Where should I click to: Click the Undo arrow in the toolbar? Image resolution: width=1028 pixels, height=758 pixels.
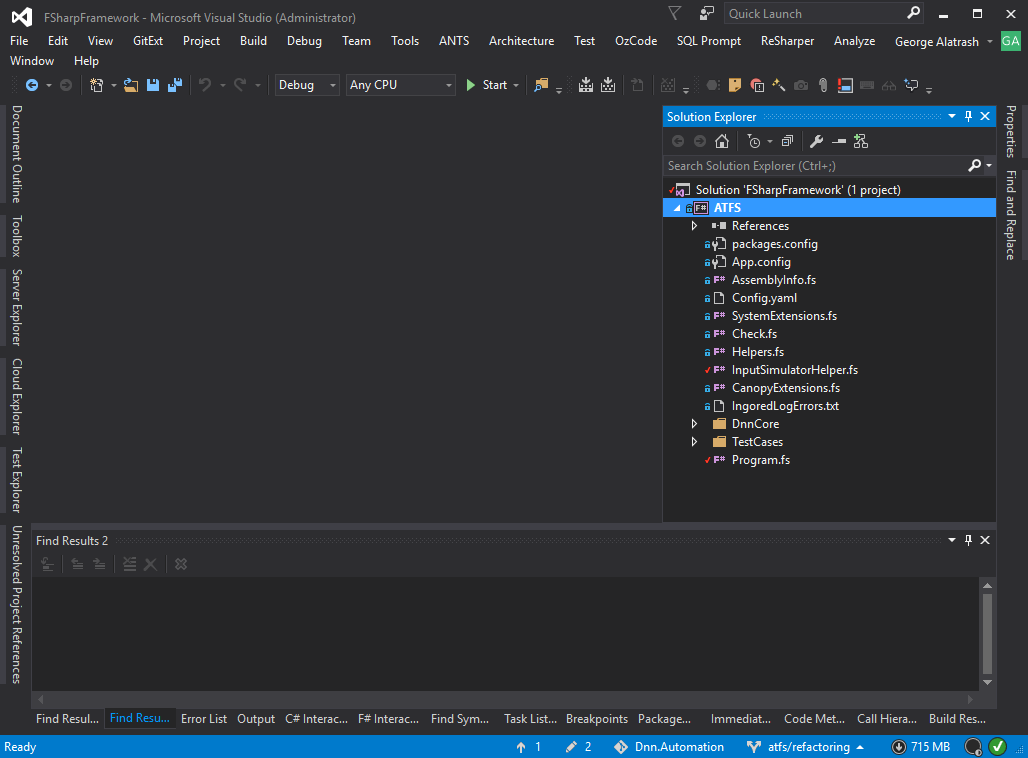[205, 85]
